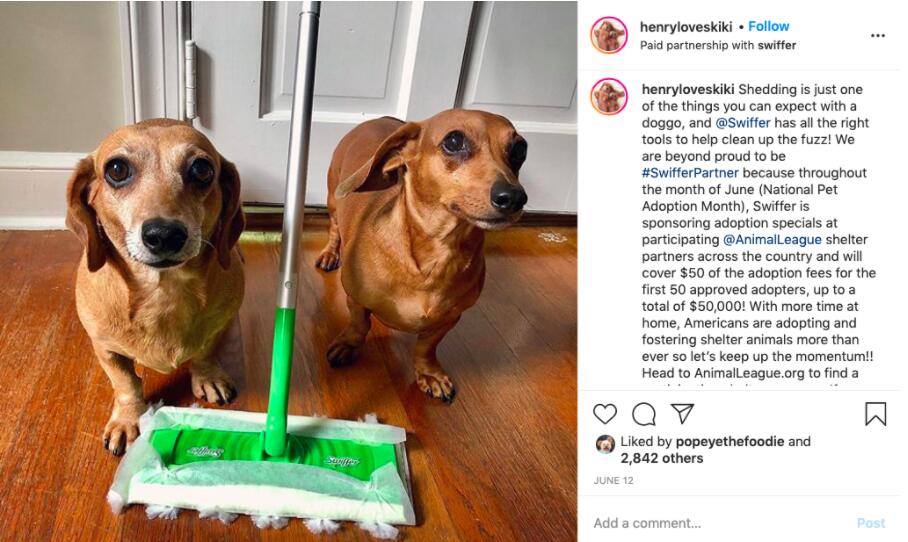Click the JUNE 12 post date

[613, 481]
